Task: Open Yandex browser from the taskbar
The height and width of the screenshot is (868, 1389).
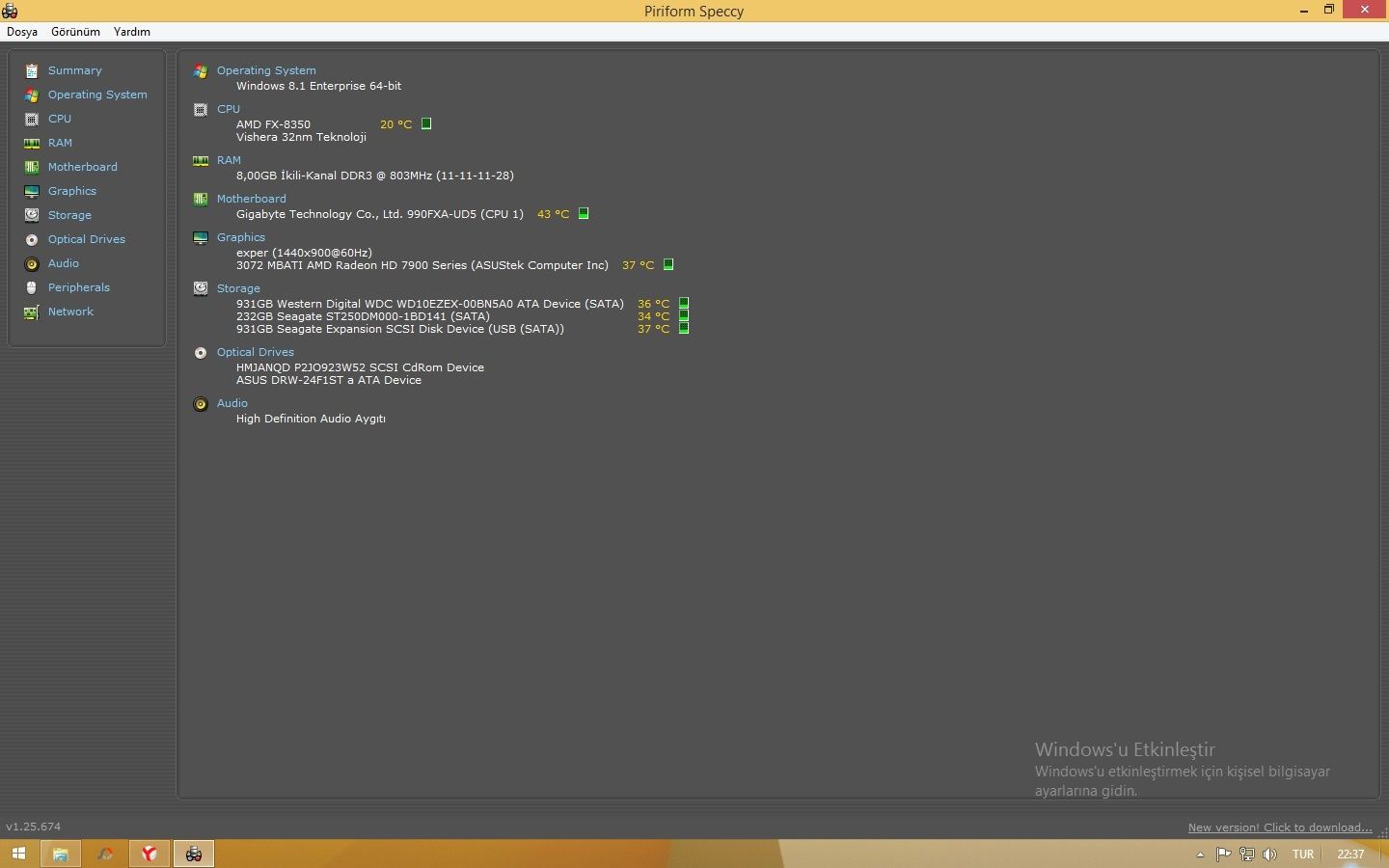Action: pyautogui.click(x=150, y=854)
